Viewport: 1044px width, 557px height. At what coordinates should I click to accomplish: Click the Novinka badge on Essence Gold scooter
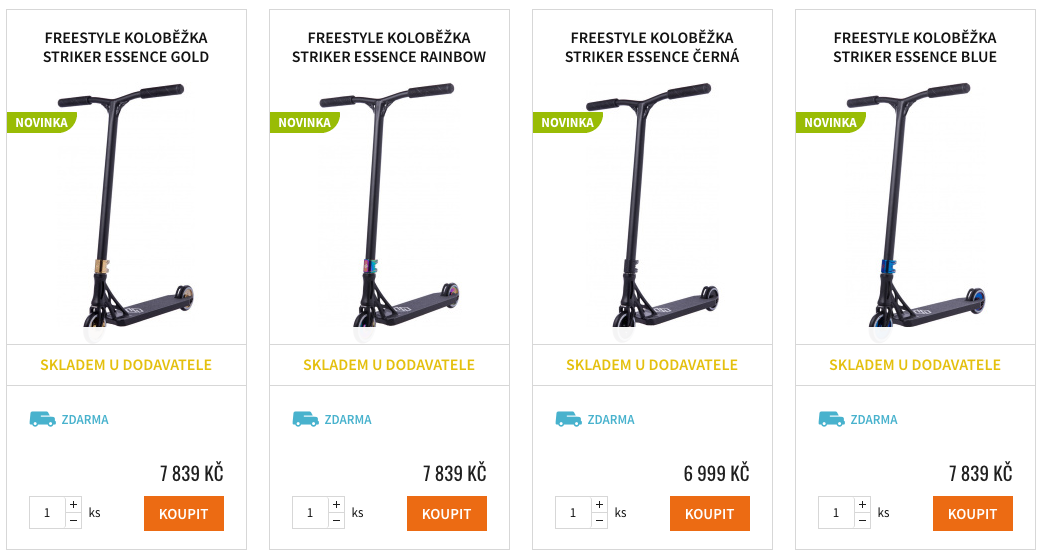[41, 123]
